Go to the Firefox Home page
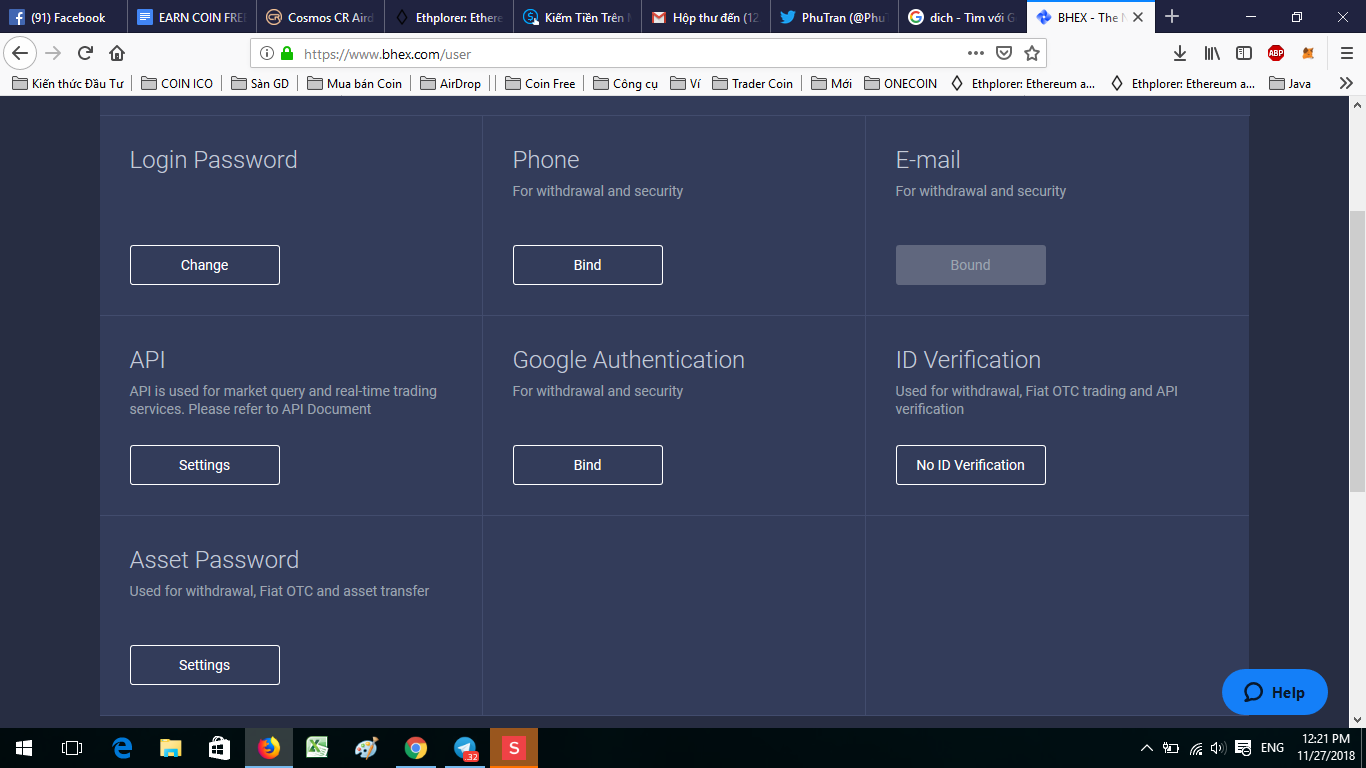This screenshot has height=768, width=1366. [117, 53]
